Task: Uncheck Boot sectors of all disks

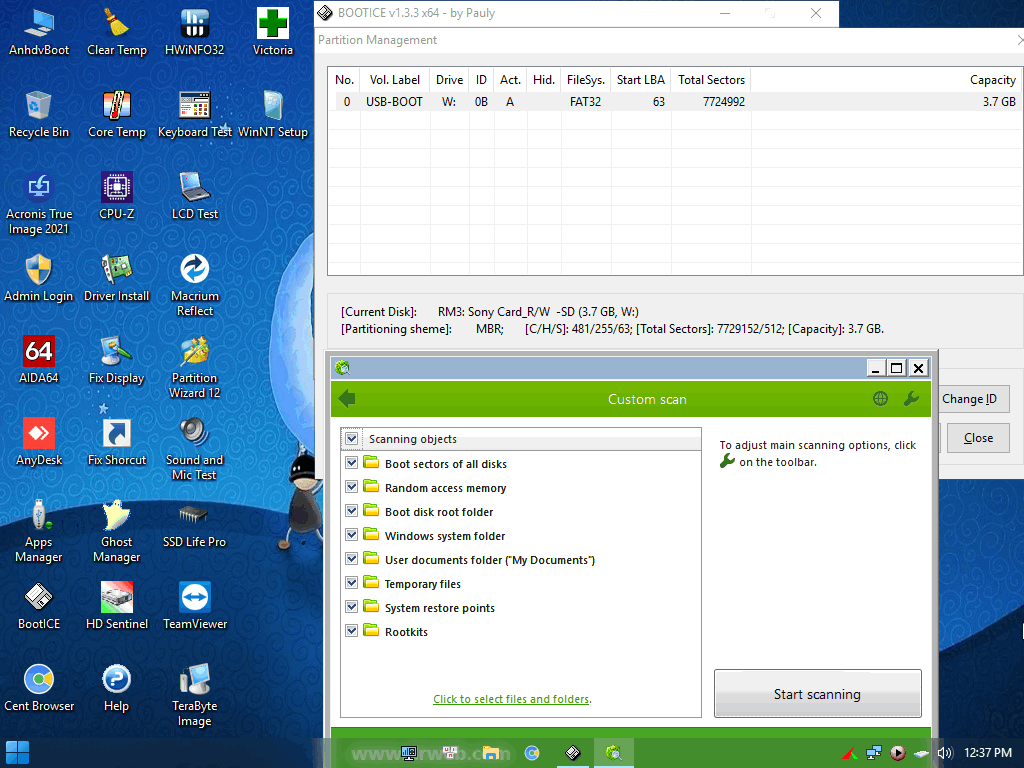Action: (x=352, y=463)
